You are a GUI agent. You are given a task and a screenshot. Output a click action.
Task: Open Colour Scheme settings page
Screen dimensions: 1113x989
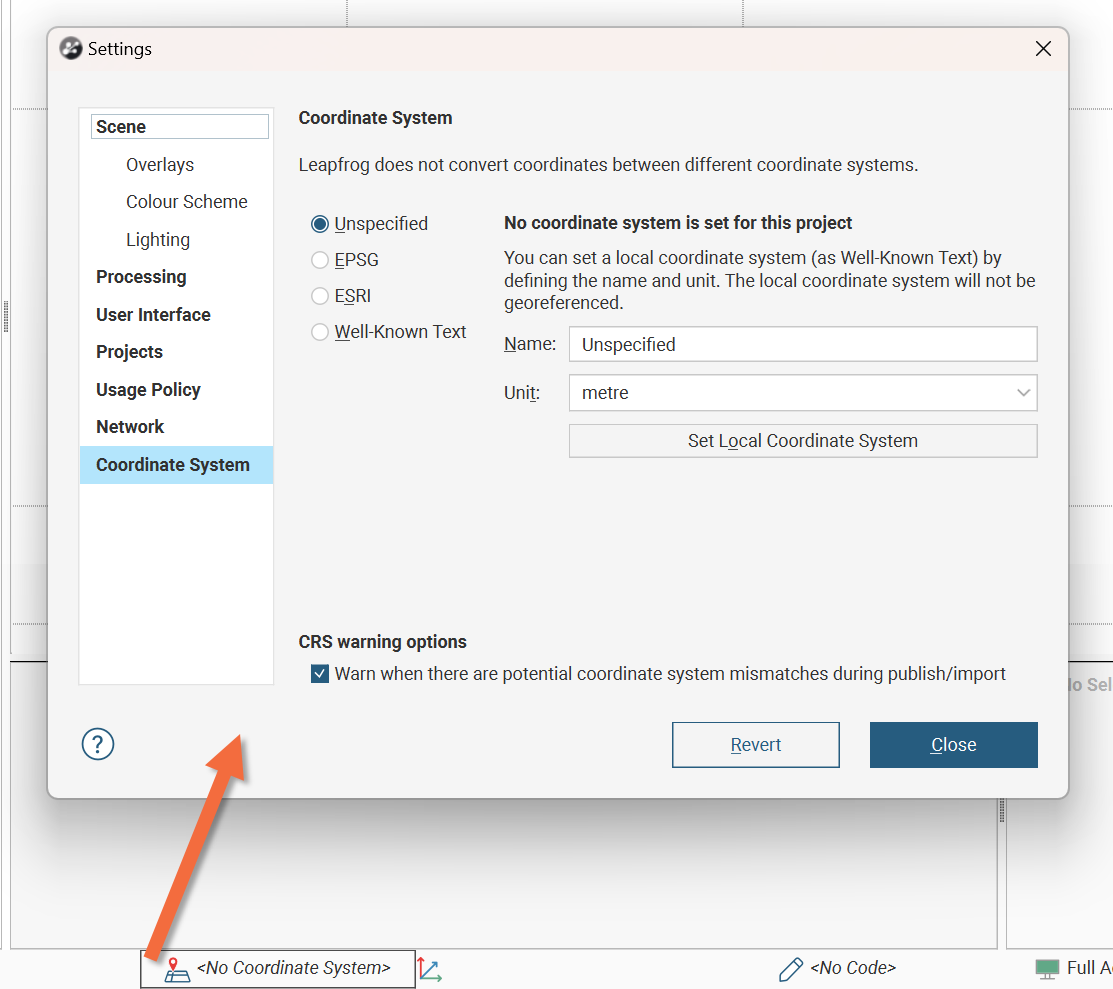[x=187, y=202]
